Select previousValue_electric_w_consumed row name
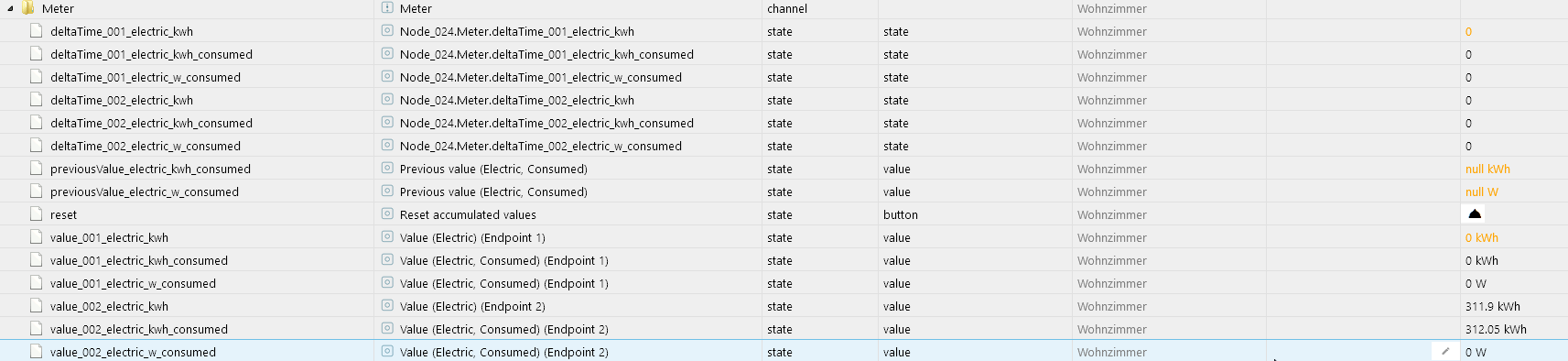The height and width of the screenshot is (361, 1568). pyautogui.click(x=145, y=192)
